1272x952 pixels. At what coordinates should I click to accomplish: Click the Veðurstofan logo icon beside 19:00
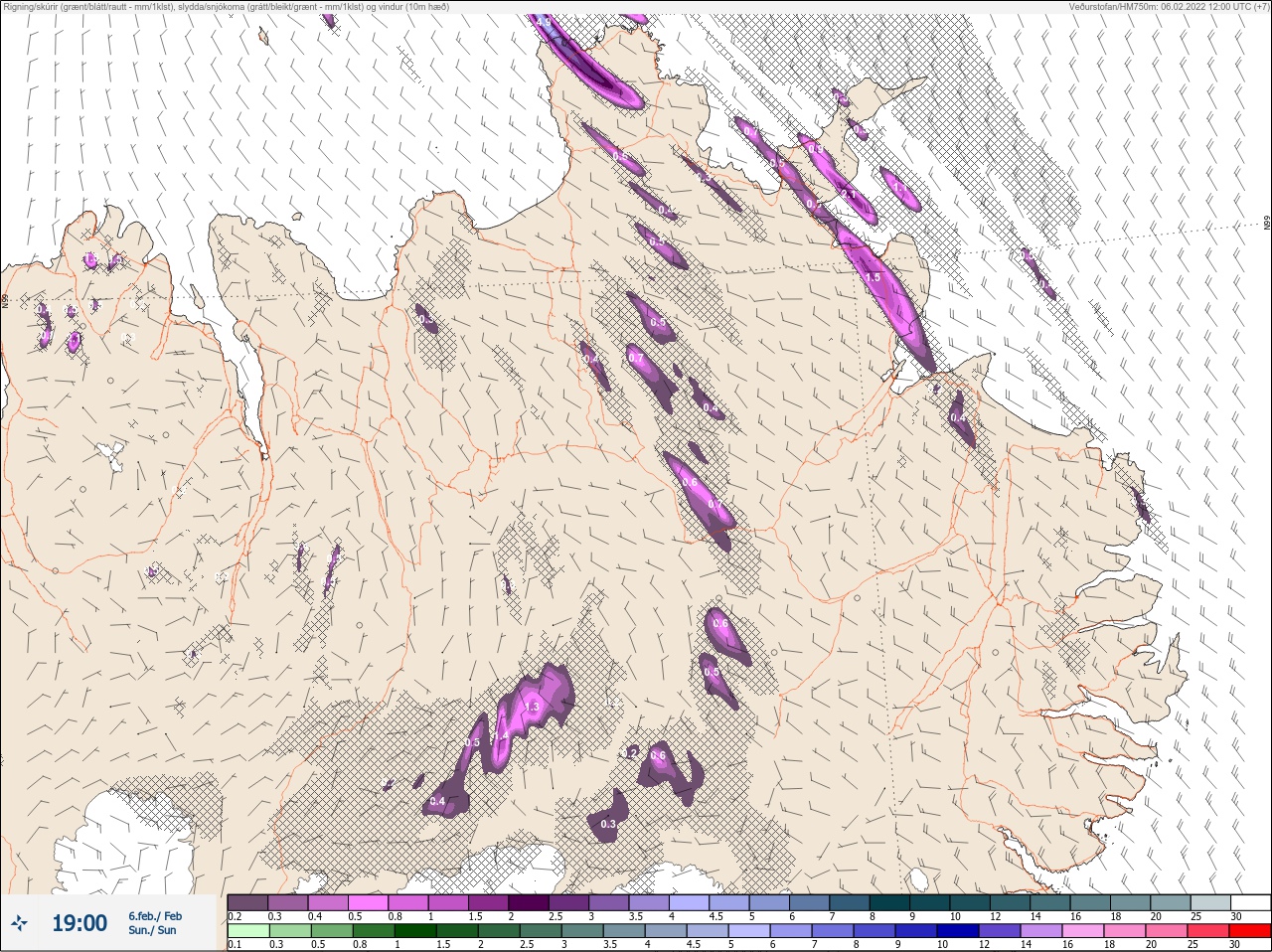(x=20, y=923)
